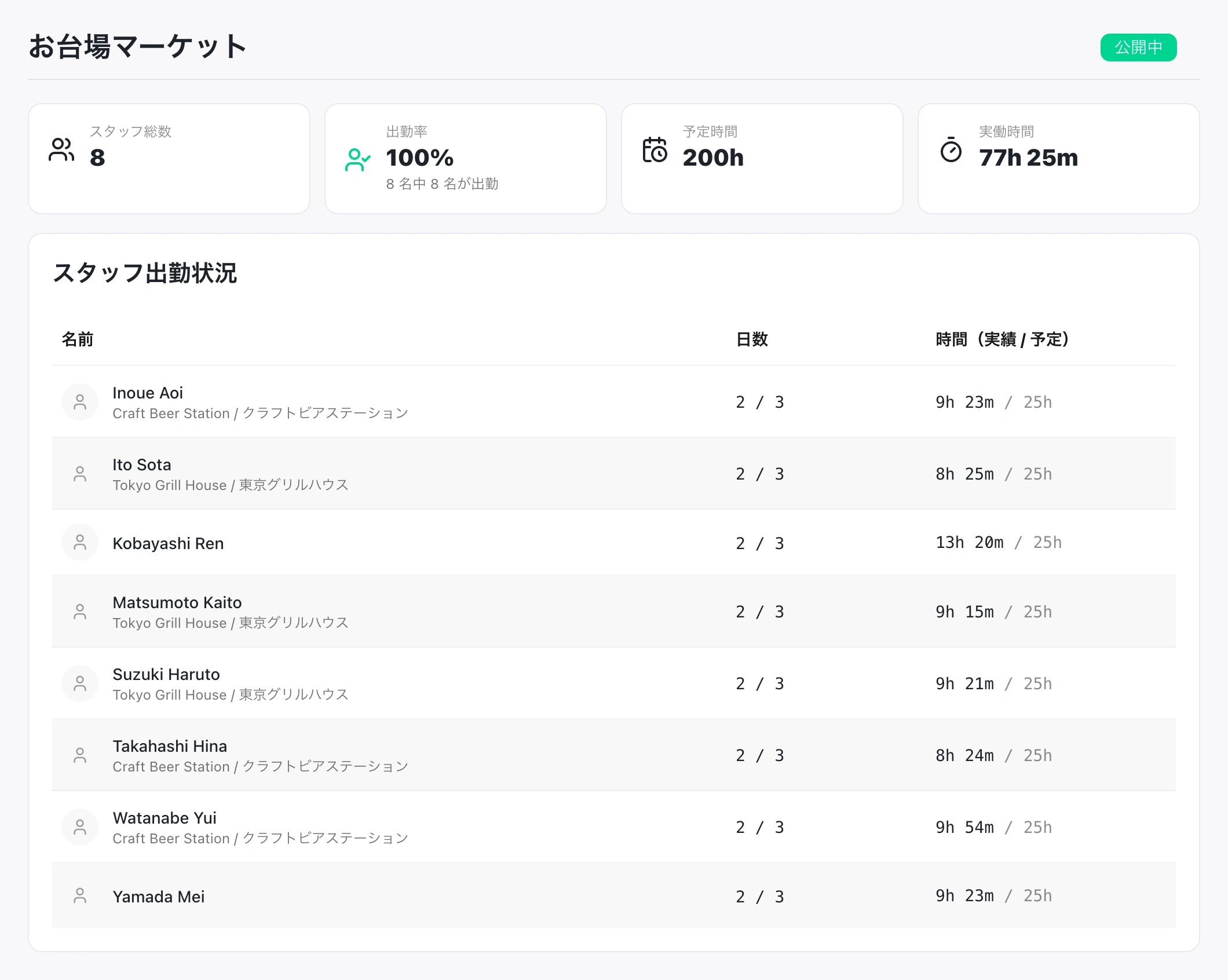Click the 9h 21m hours value
1228x980 pixels.
pos(964,683)
